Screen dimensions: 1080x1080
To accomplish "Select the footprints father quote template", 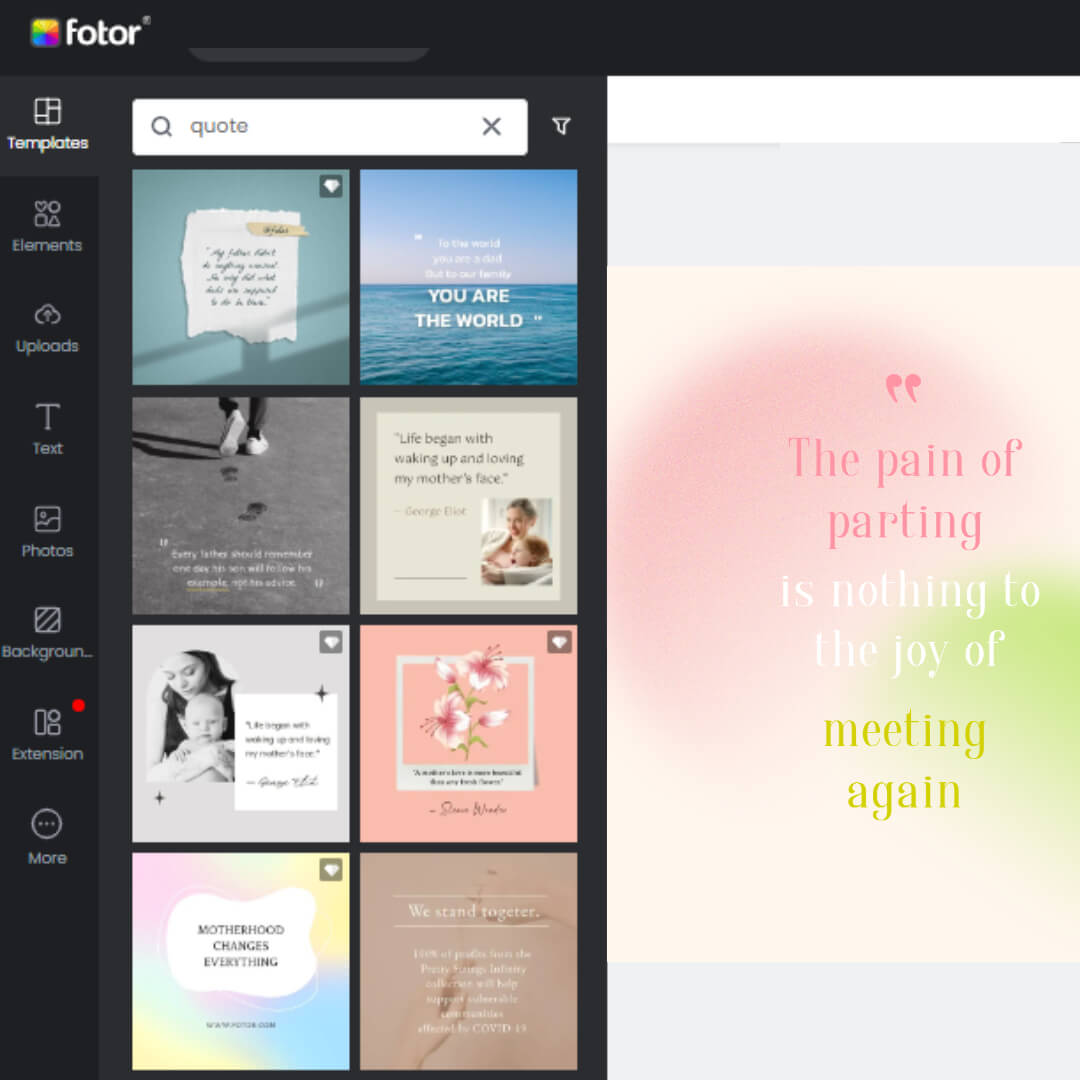I will tap(241, 505).
